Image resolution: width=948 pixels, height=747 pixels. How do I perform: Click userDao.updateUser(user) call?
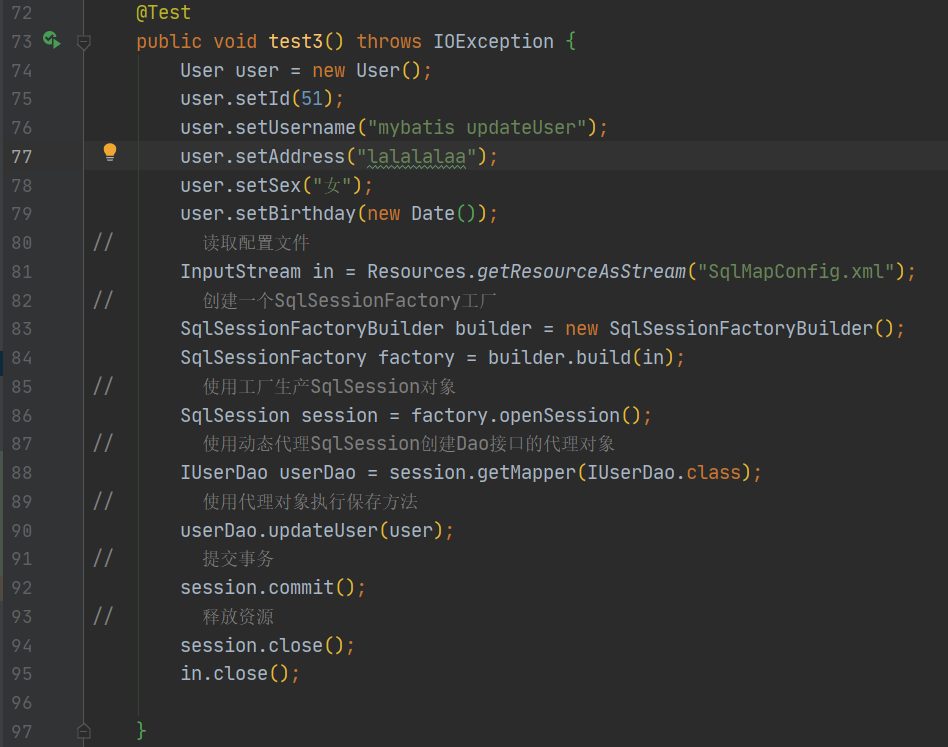[x=312, y=531]
